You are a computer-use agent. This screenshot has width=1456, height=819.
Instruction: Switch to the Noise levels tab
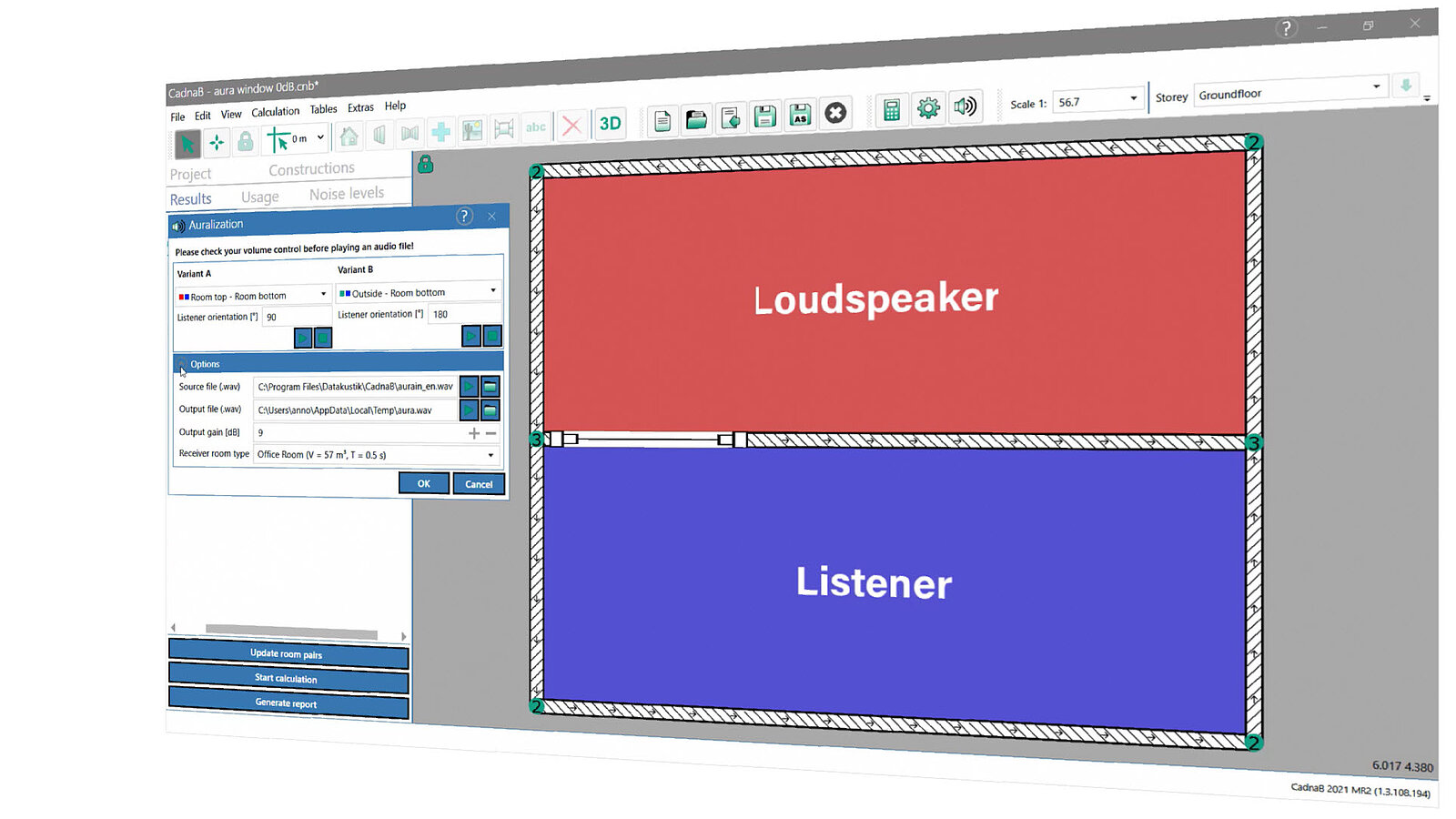[x=347, y=193]
